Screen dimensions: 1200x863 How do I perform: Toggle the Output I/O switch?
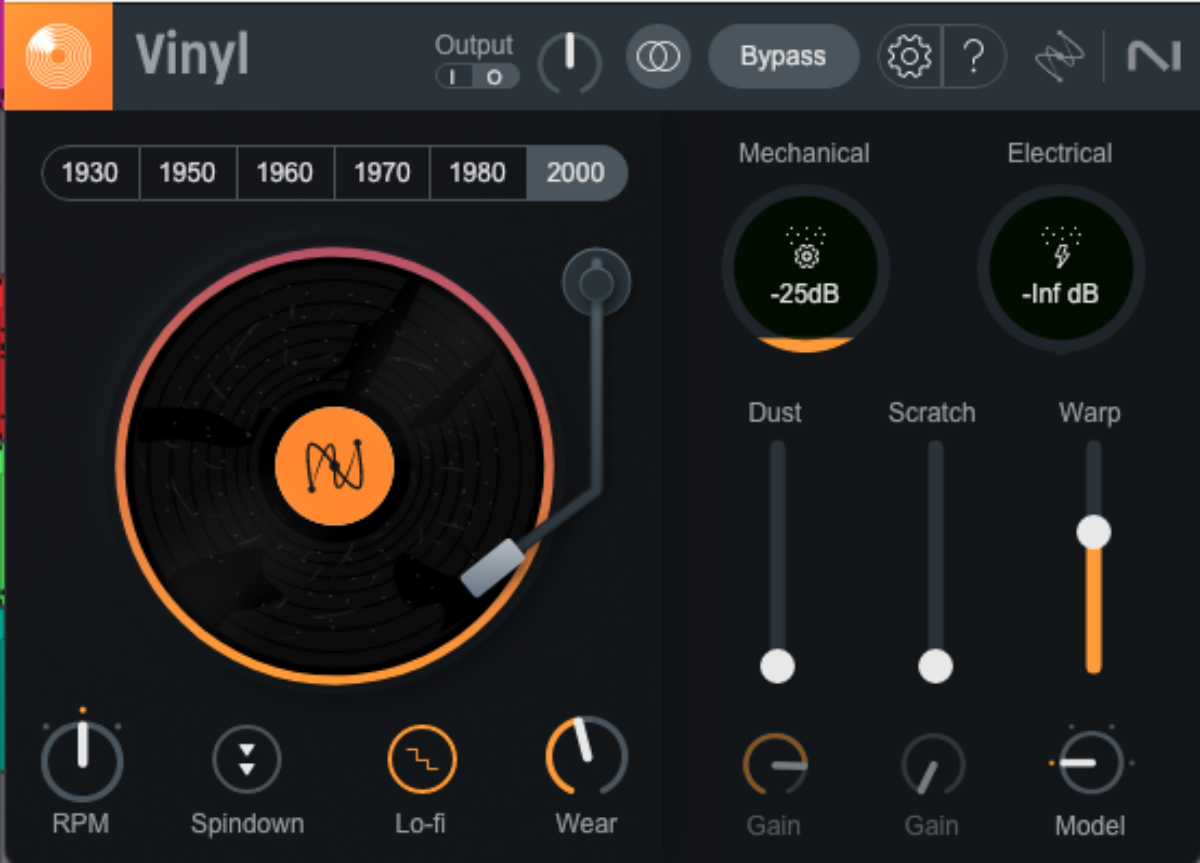477,77
